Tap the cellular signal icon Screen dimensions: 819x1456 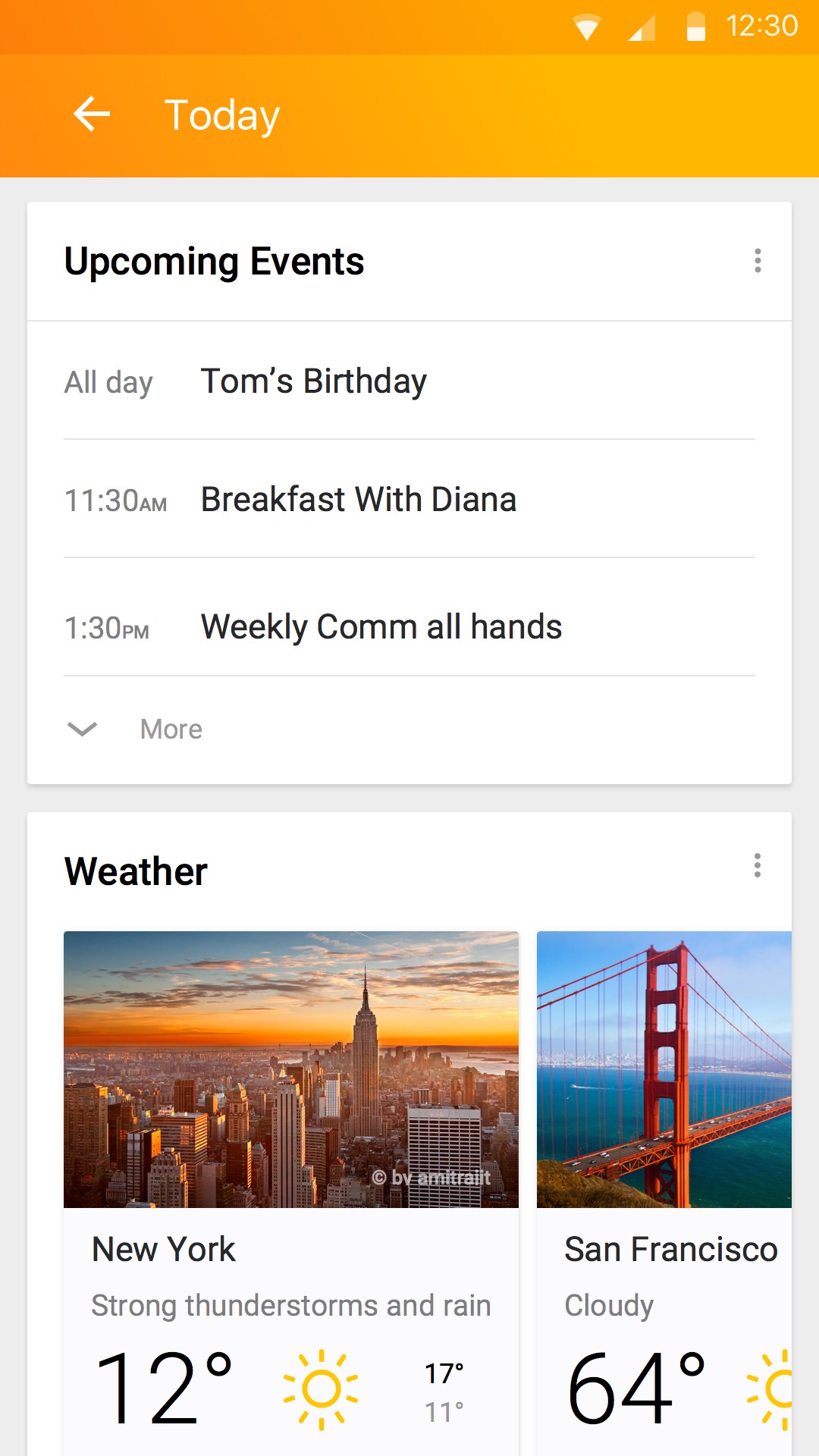[x=642, y=28]
